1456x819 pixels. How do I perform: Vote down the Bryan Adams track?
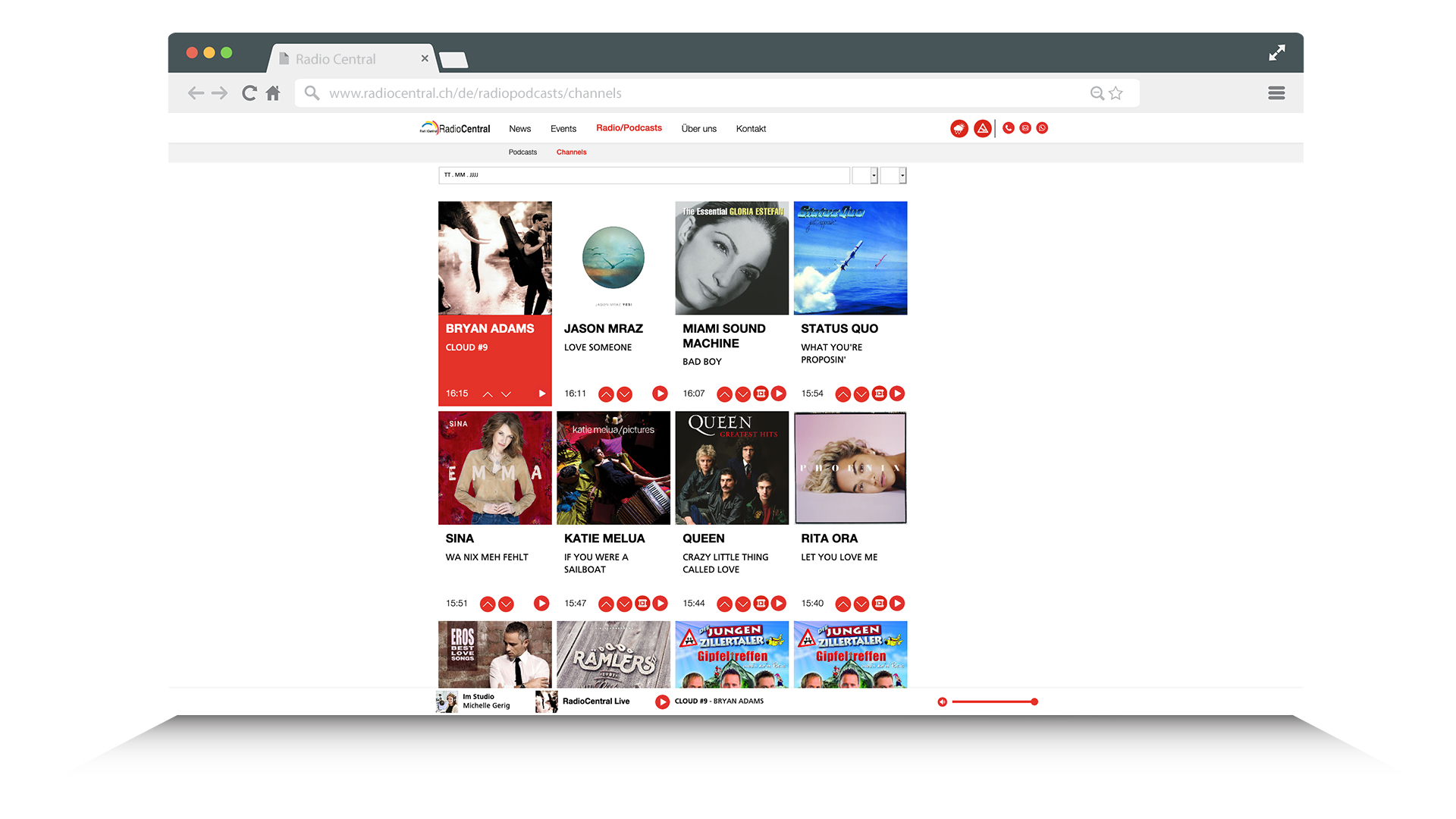(x=506, y=394)
